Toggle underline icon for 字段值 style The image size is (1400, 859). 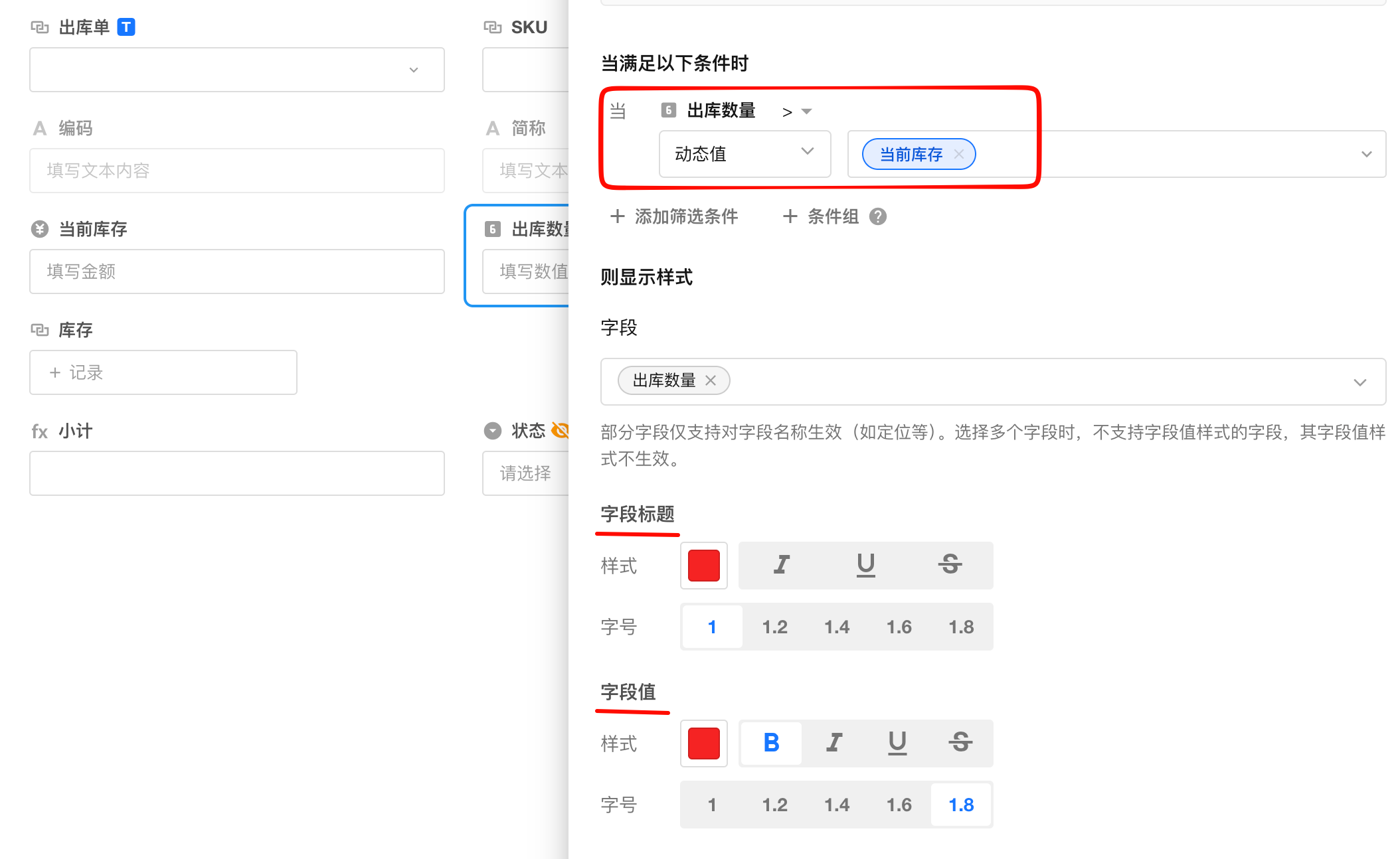point(897,743)
